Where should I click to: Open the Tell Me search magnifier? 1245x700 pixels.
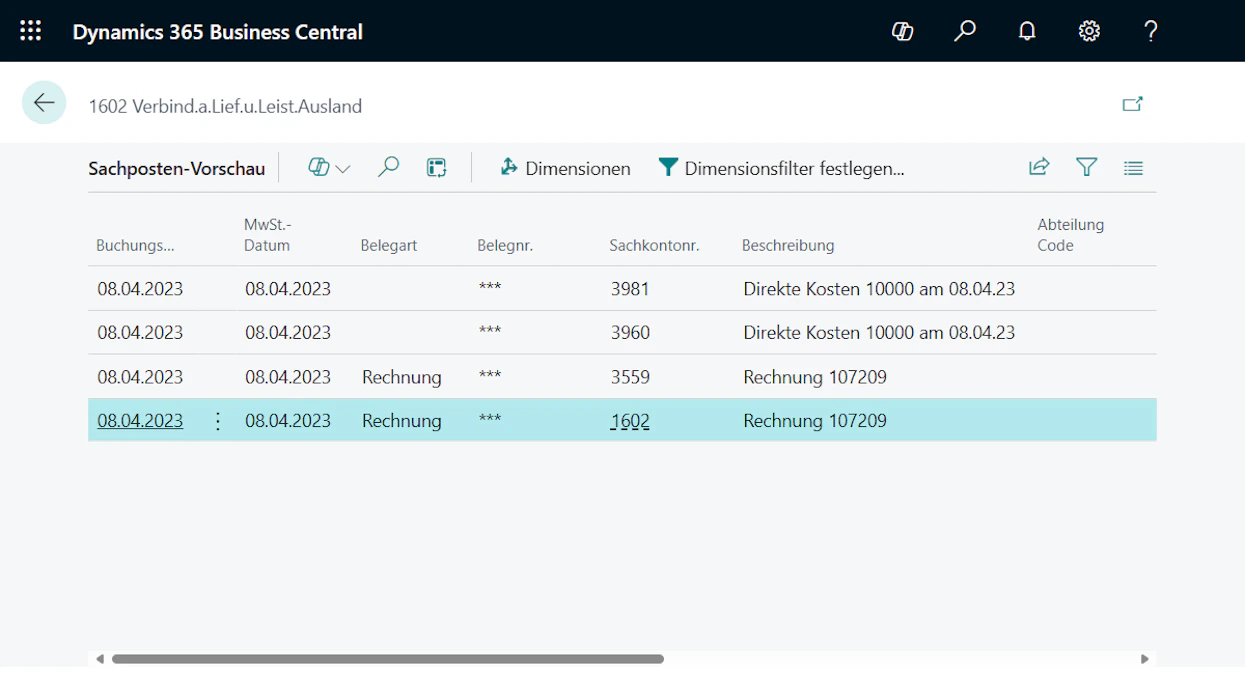click(965, 31)
